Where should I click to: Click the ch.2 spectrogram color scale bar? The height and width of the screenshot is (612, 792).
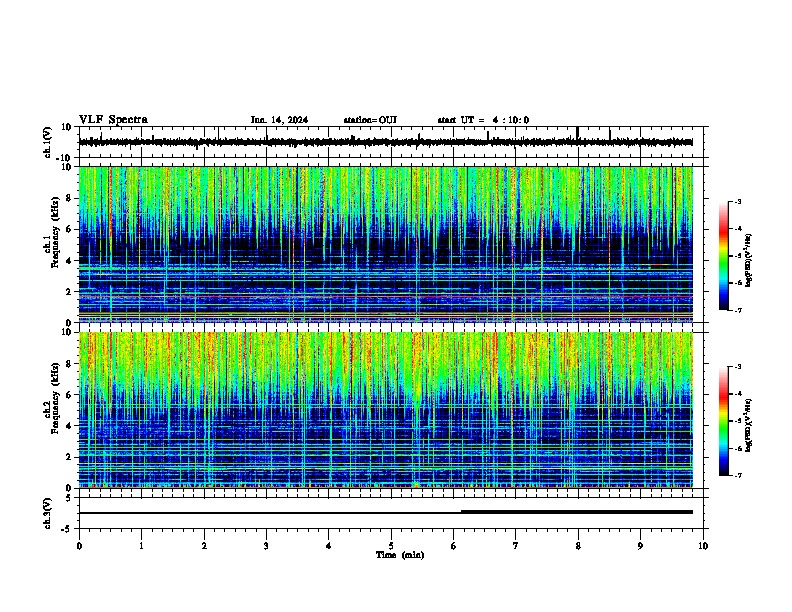click(x=724, y=421)
